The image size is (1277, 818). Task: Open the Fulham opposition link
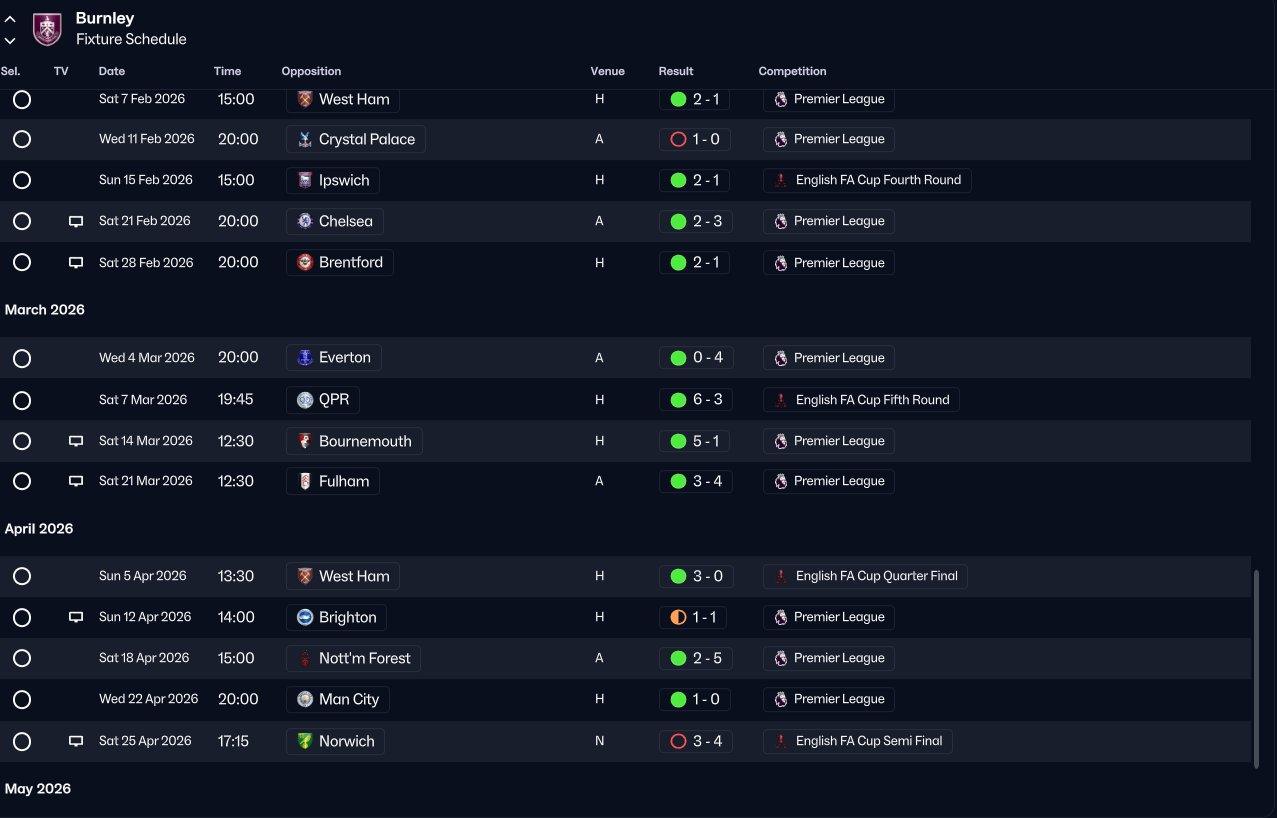[333, 481]
